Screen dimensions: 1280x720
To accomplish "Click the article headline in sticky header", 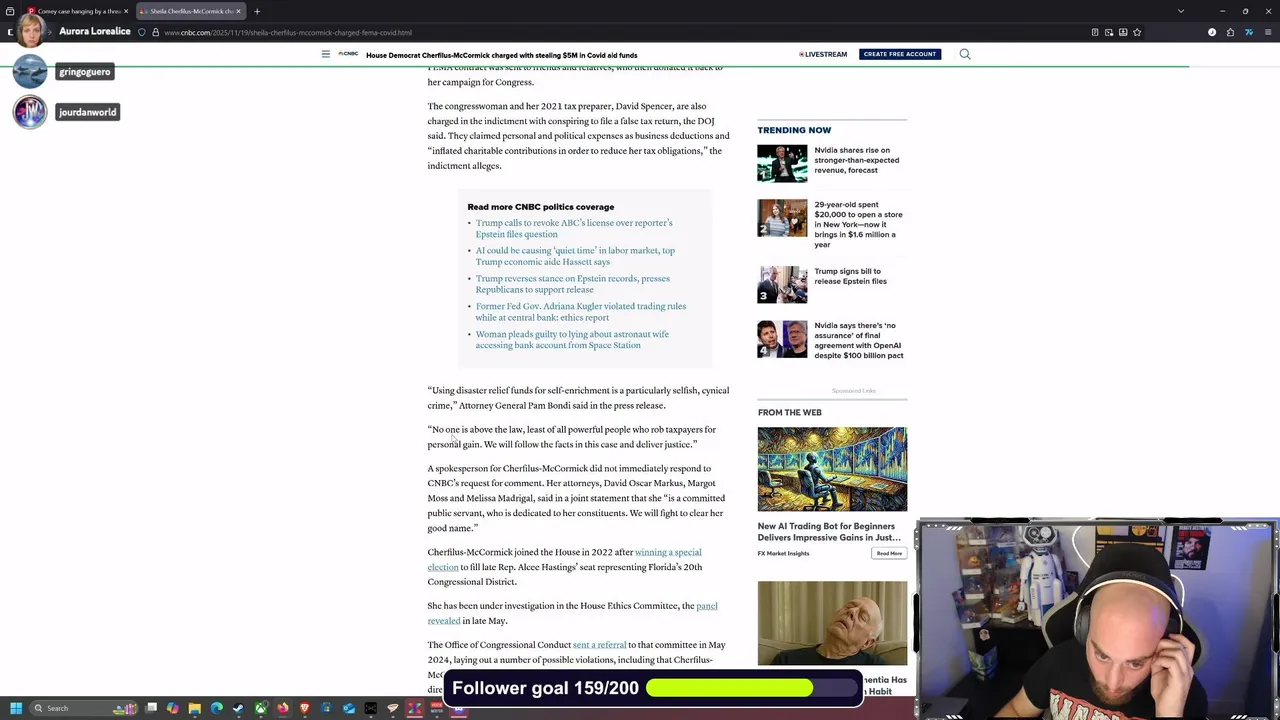I will (501, 55).
